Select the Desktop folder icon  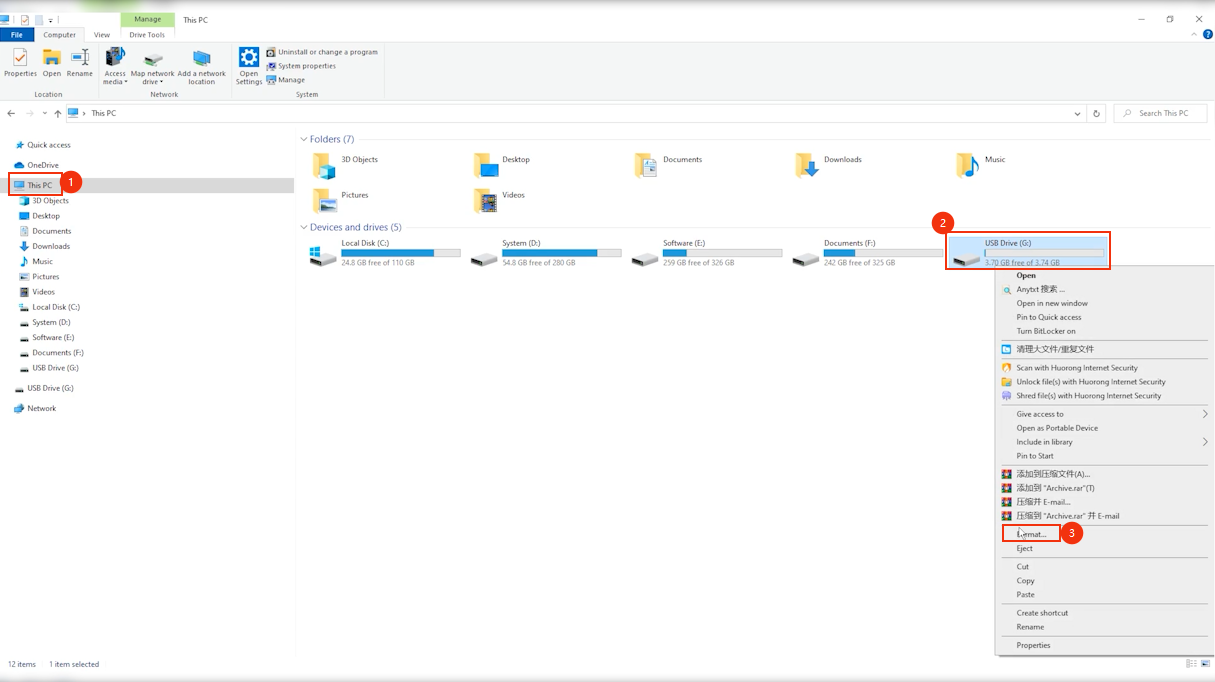point(485,165)
